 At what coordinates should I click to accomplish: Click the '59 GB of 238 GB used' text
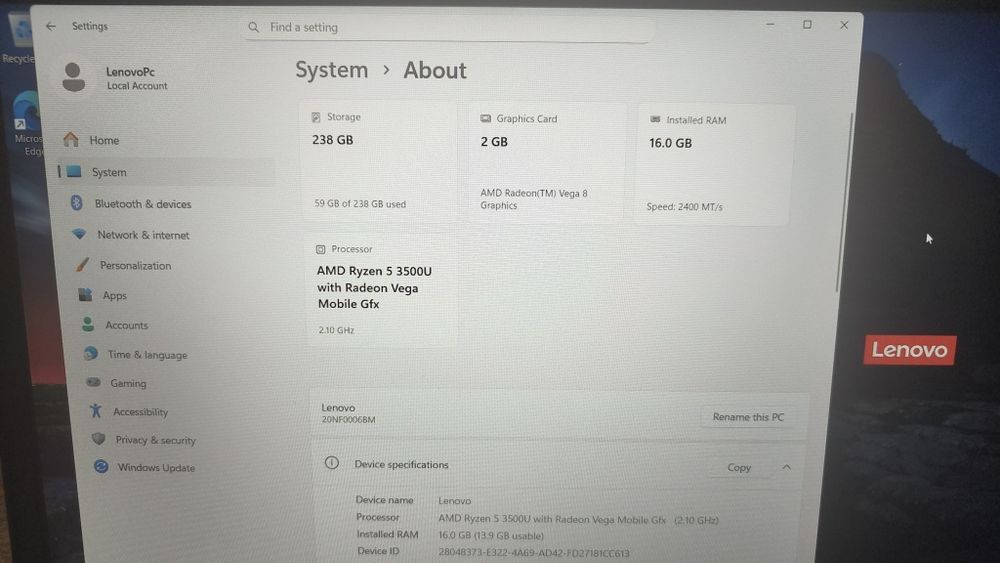360,204
